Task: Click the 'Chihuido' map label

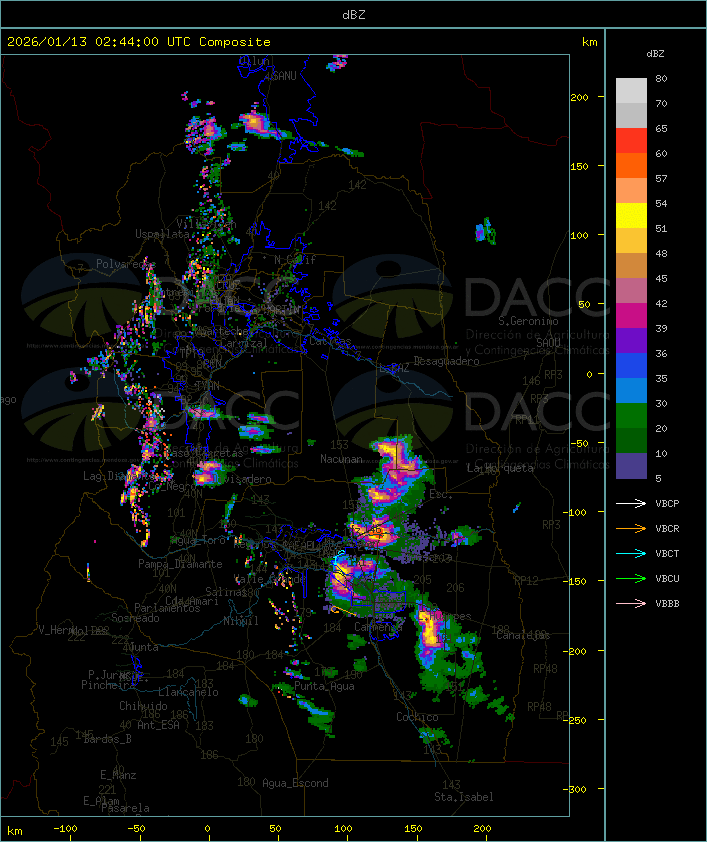Action: pos(143,706)
